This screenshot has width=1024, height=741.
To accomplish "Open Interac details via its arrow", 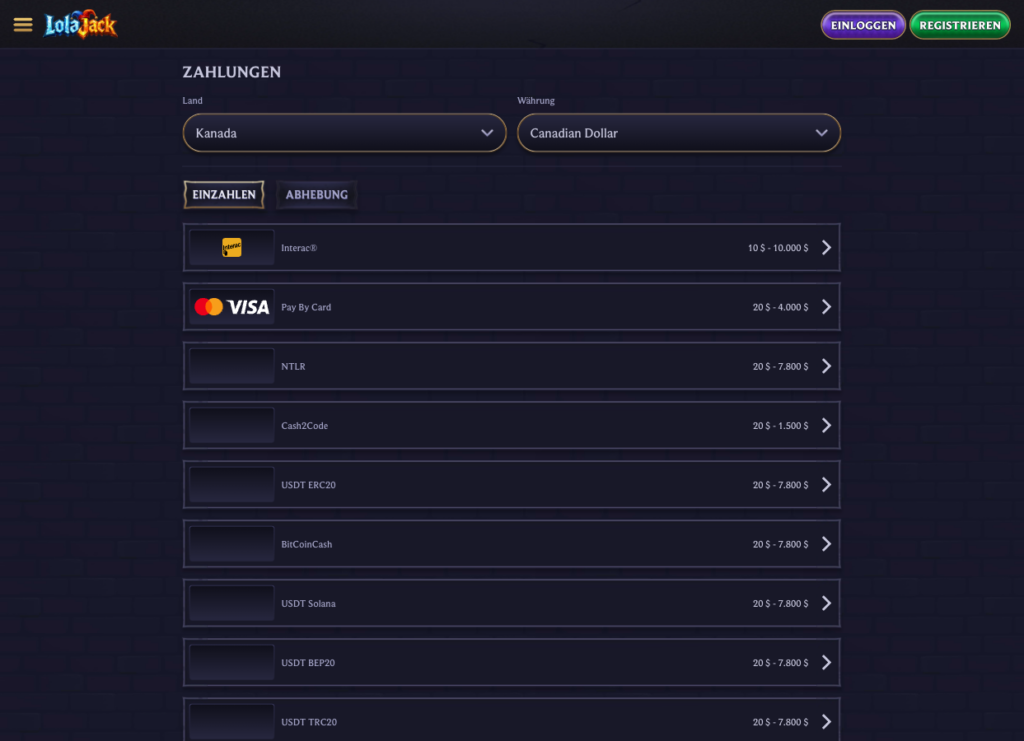I will (826, 248).
